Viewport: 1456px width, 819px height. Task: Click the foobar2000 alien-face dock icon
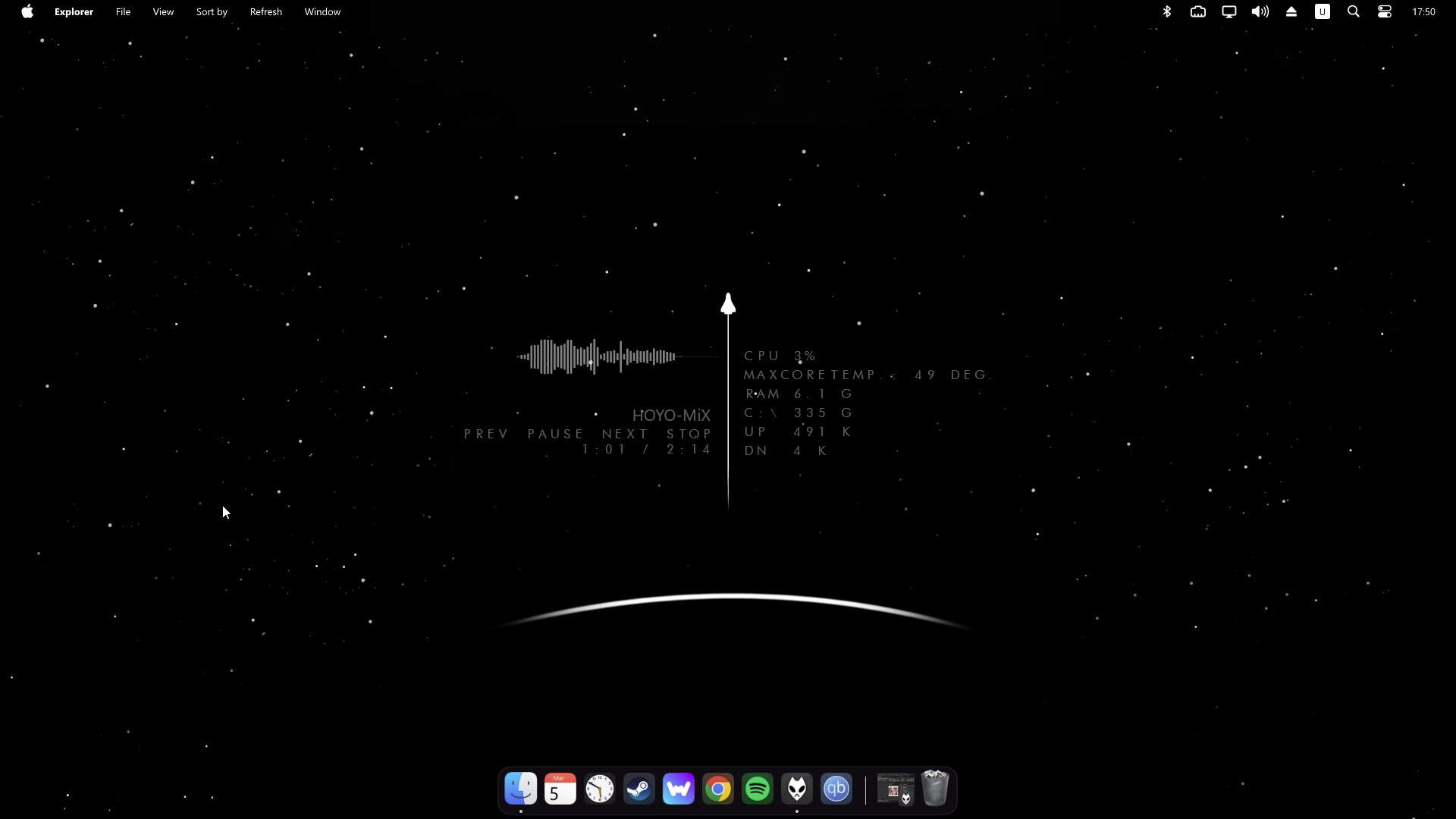coord(797,789)
